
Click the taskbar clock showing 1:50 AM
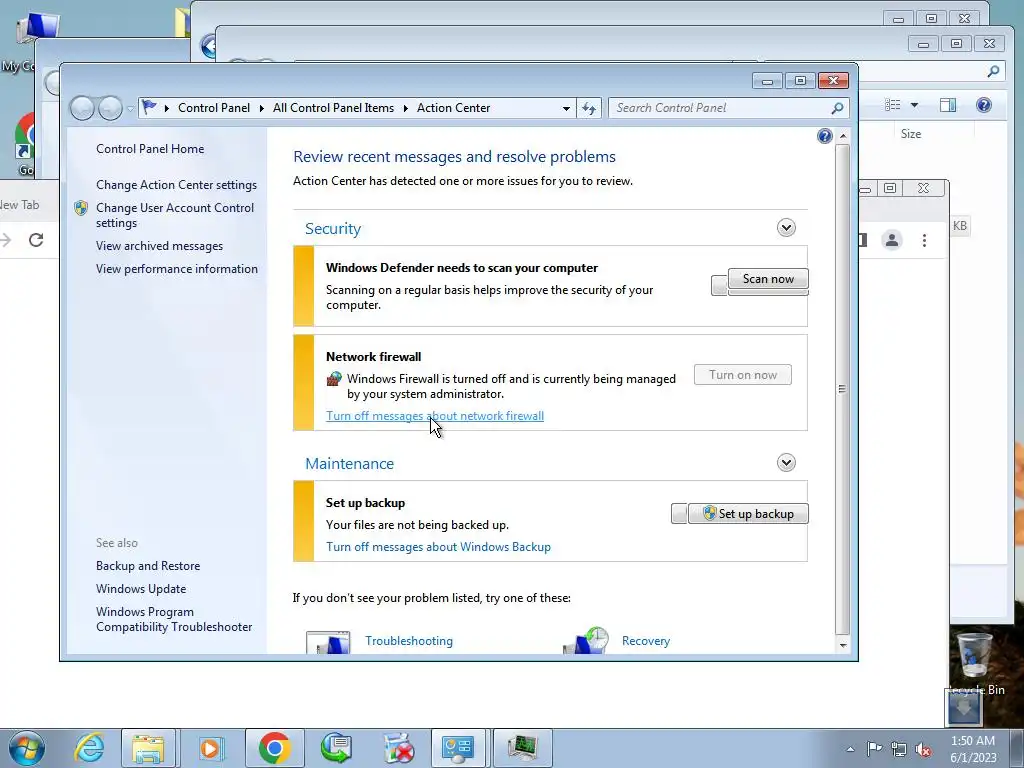click(972, 749)
